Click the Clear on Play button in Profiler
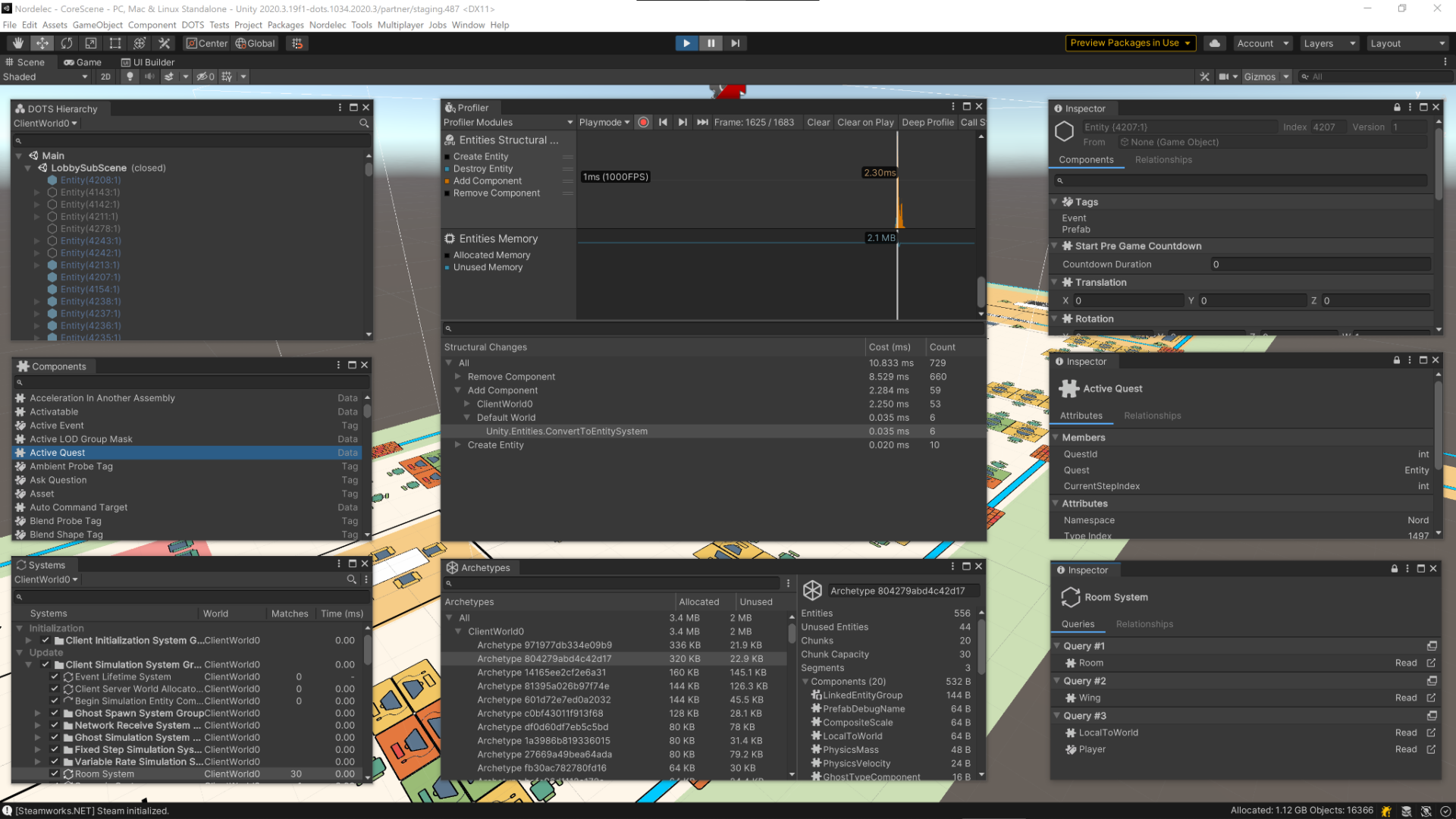Image resolution: width=1456 pixels, height=819 pixels. (x=864, y=122)
